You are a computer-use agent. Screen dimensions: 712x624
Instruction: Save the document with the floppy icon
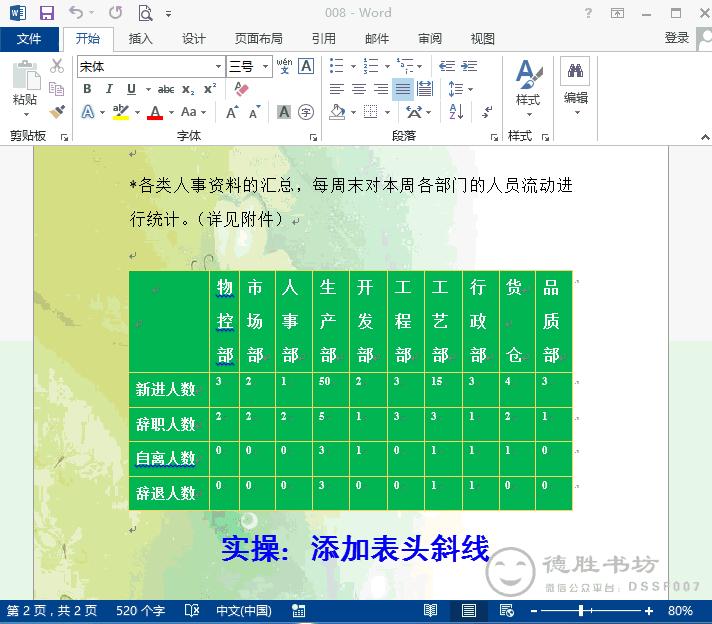click(x=47, y=13)
